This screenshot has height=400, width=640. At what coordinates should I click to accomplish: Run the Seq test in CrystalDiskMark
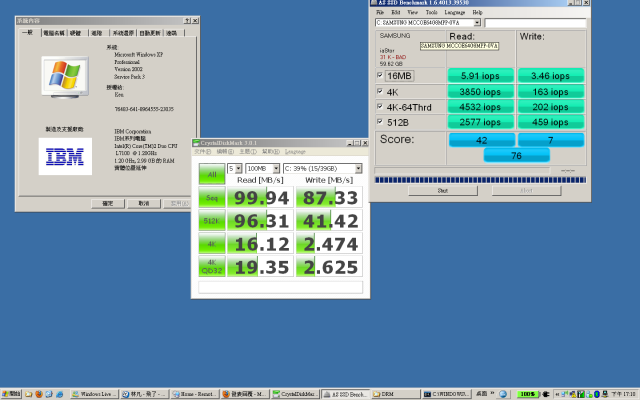(x=212, y=198)
